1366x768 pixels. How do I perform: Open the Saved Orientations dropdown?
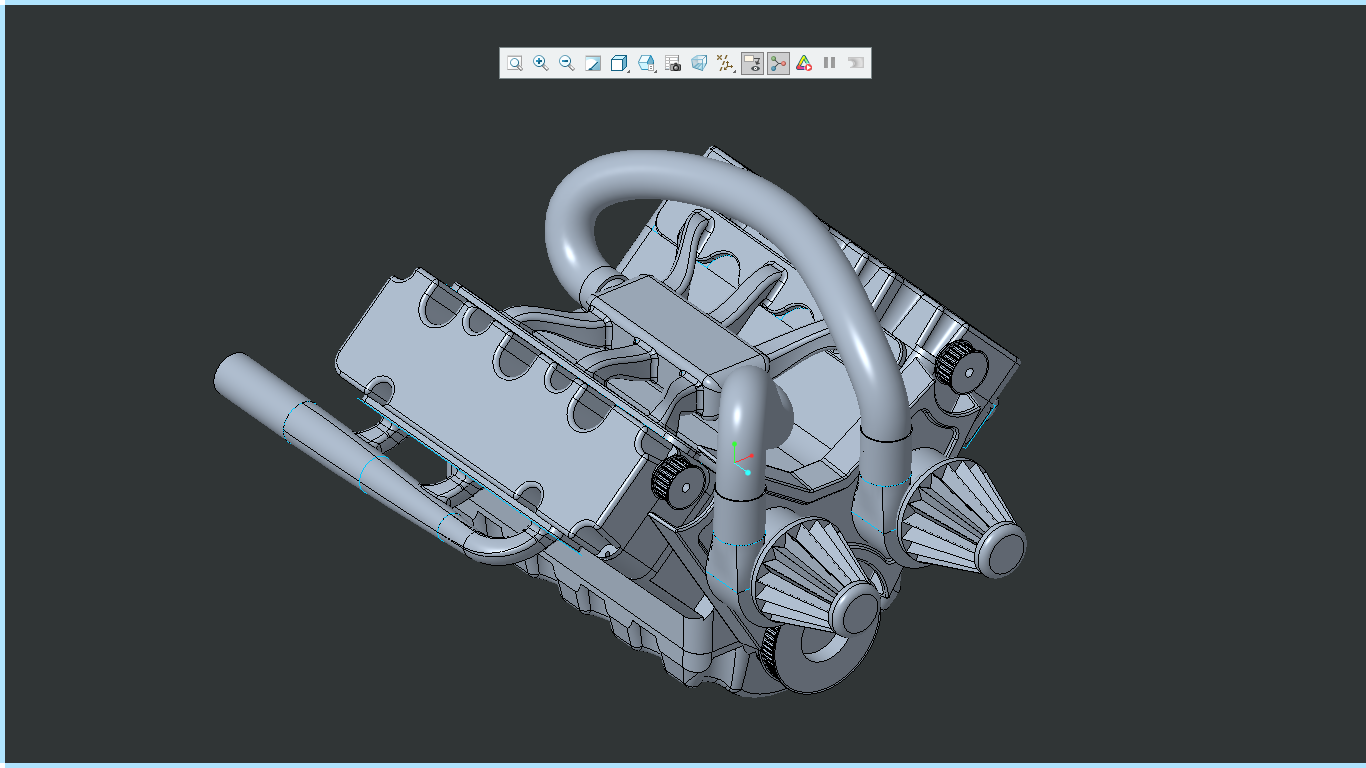(647, 63)
